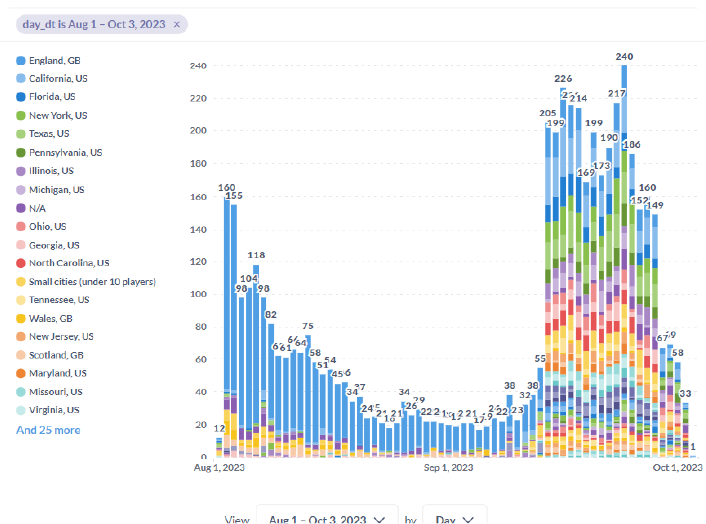Open the Day granularity dropdown
This screenshot has height=524, width=706.
click(x=455, y=520)
